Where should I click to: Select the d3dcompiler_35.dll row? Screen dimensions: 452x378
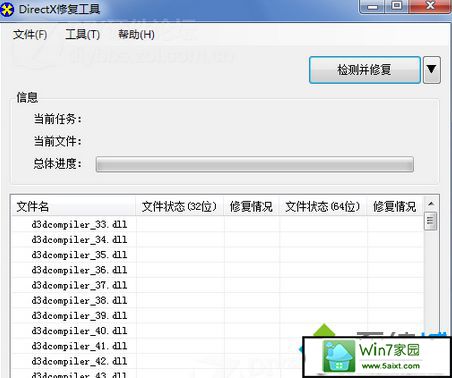(x=218, y=255)
